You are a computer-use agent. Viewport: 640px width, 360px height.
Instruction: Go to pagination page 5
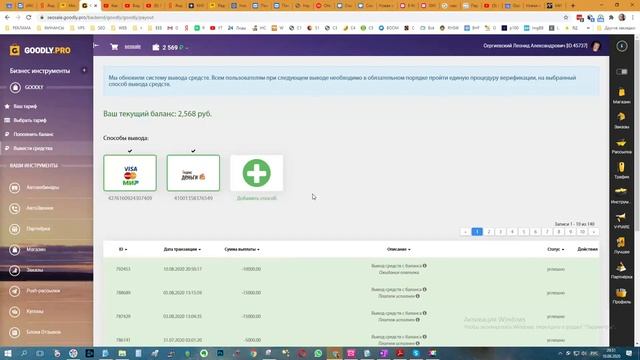coord(524,232)
